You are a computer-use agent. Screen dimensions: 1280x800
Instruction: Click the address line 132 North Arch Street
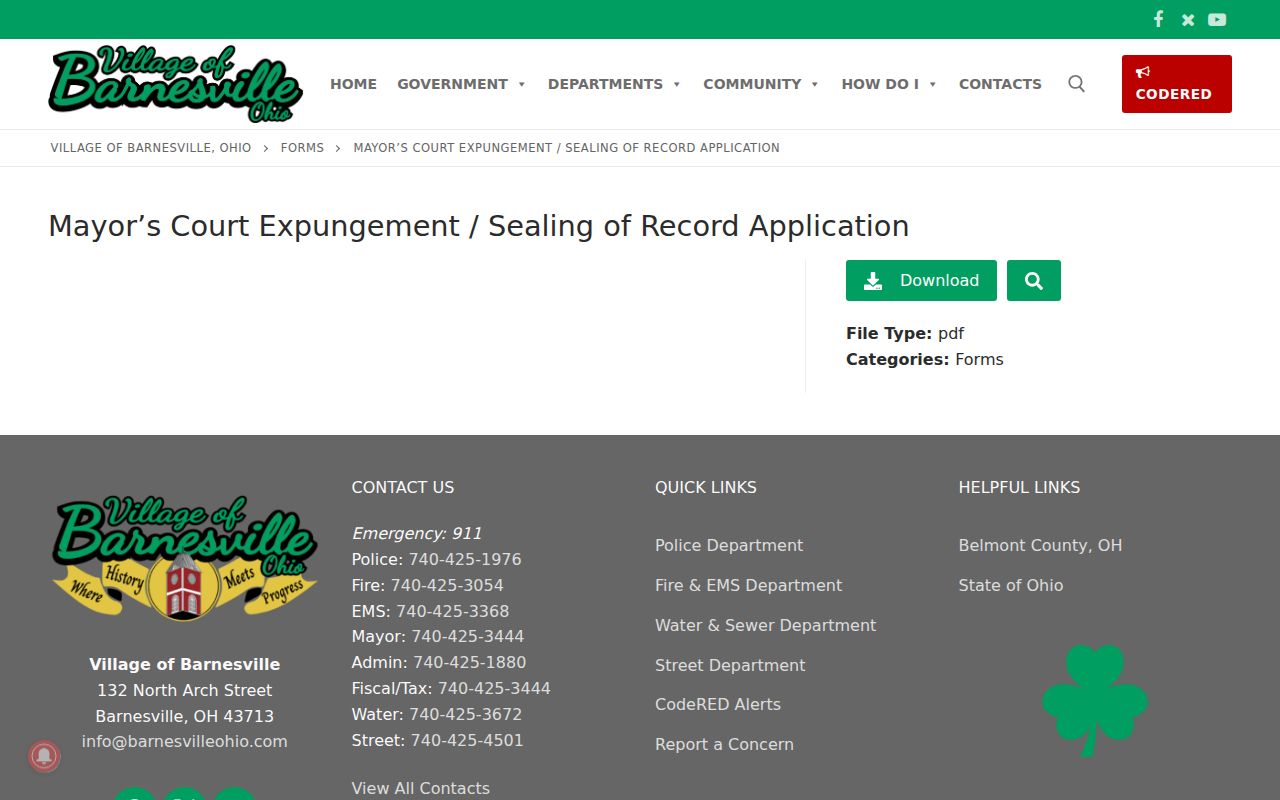click(185, 690)
